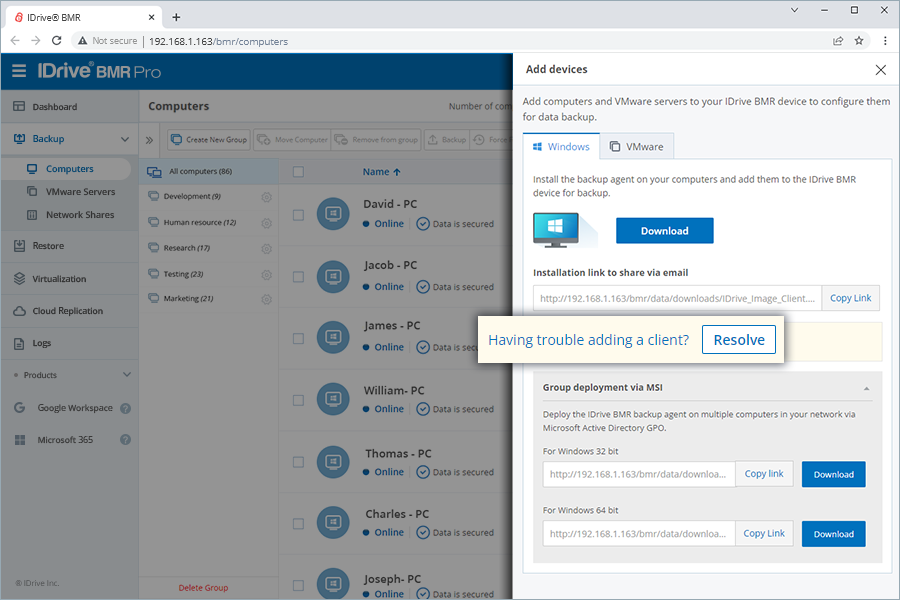Viewport: 900px width, 600px height.
Task: Check the David - PC checkbox
Action: coord(298,215)
